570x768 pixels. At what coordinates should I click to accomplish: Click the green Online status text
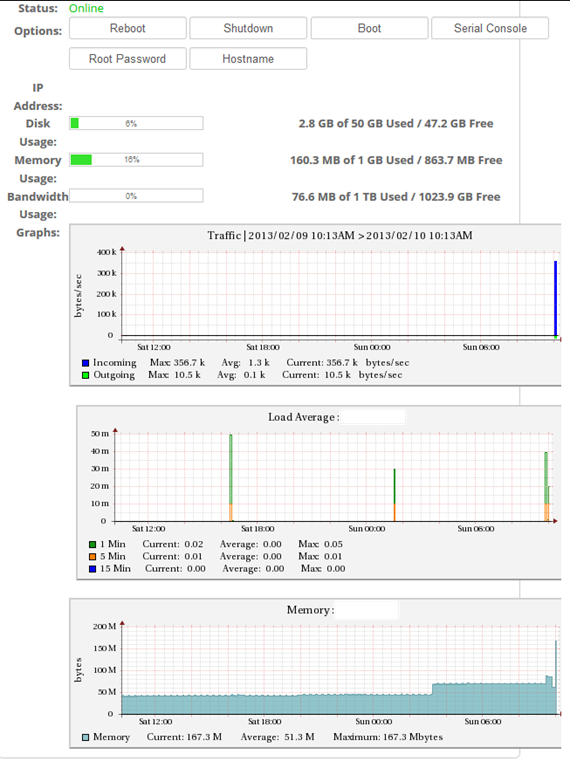(x=86, y=8)
